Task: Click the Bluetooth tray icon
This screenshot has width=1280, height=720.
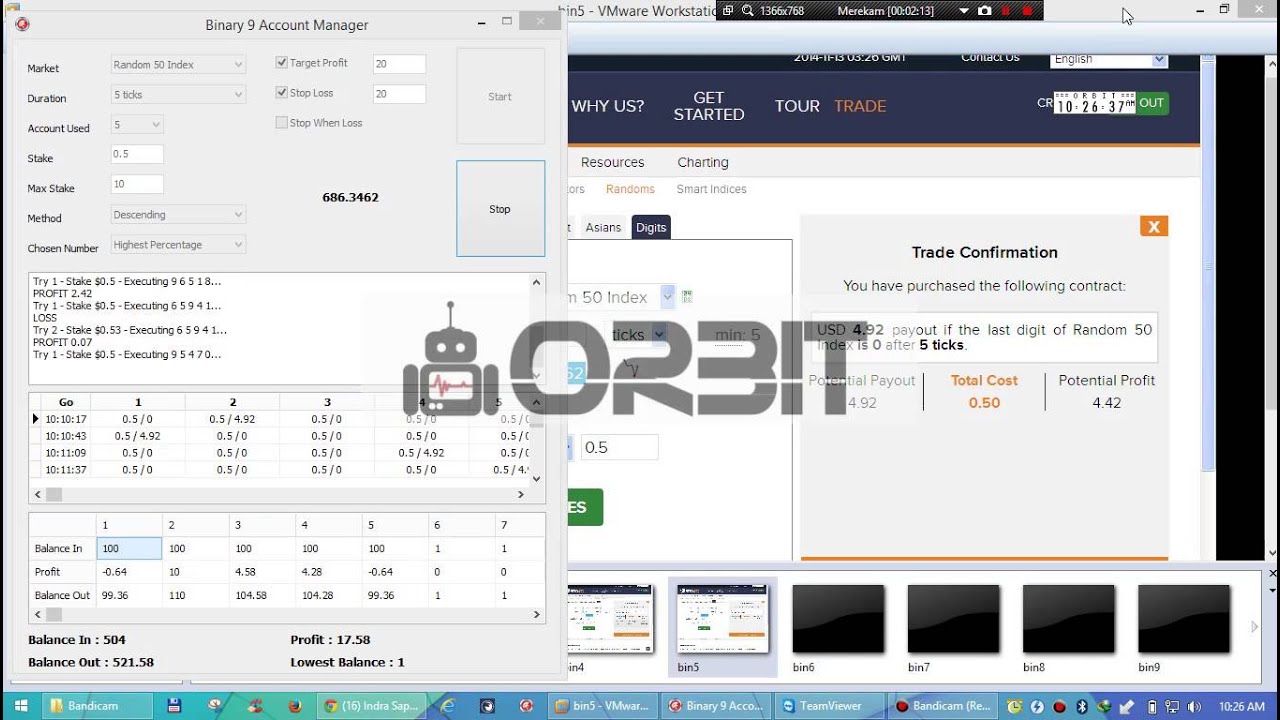Action: (1081, 706)
